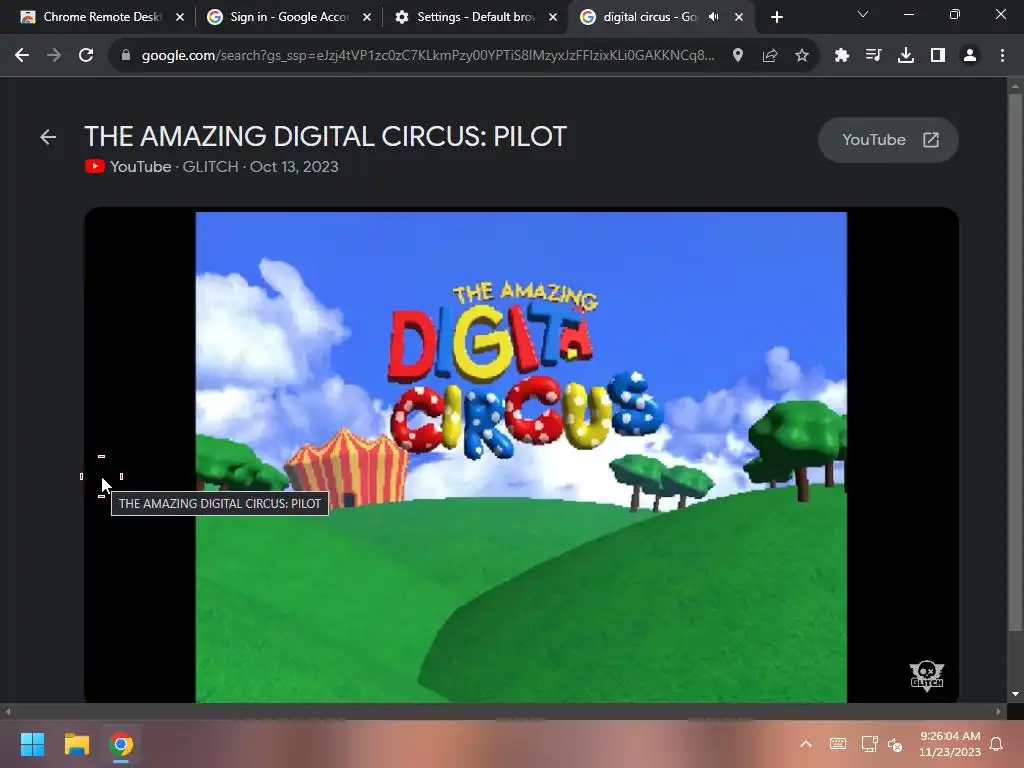Show hidden system tray icons chevron
The image size is (1024, 768).
point(806,744)
